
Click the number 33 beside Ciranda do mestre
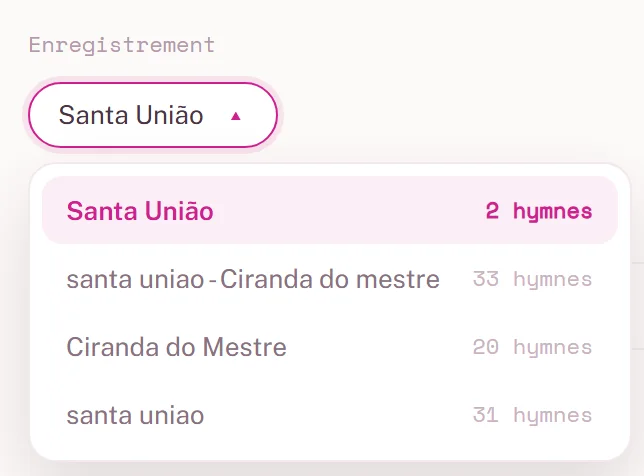tap(485, 279)
